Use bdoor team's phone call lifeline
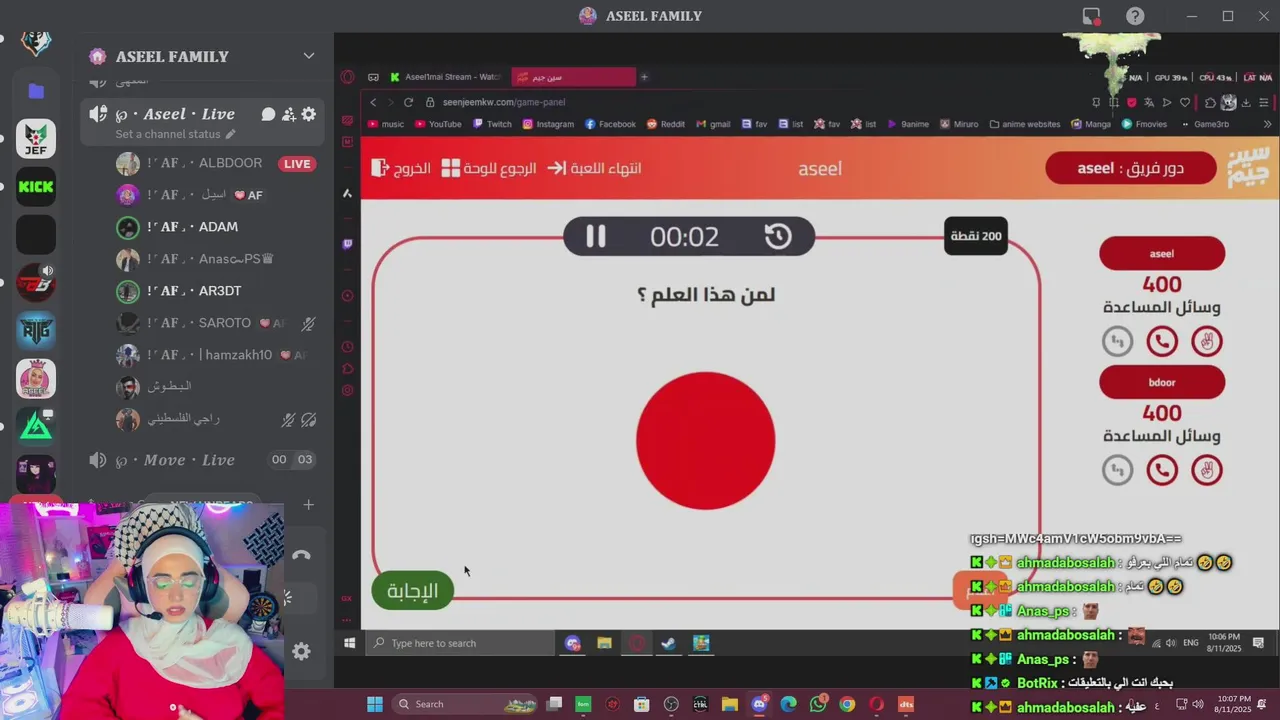The height and width of the screenshot is (720, 1280). click(1162, 470)
